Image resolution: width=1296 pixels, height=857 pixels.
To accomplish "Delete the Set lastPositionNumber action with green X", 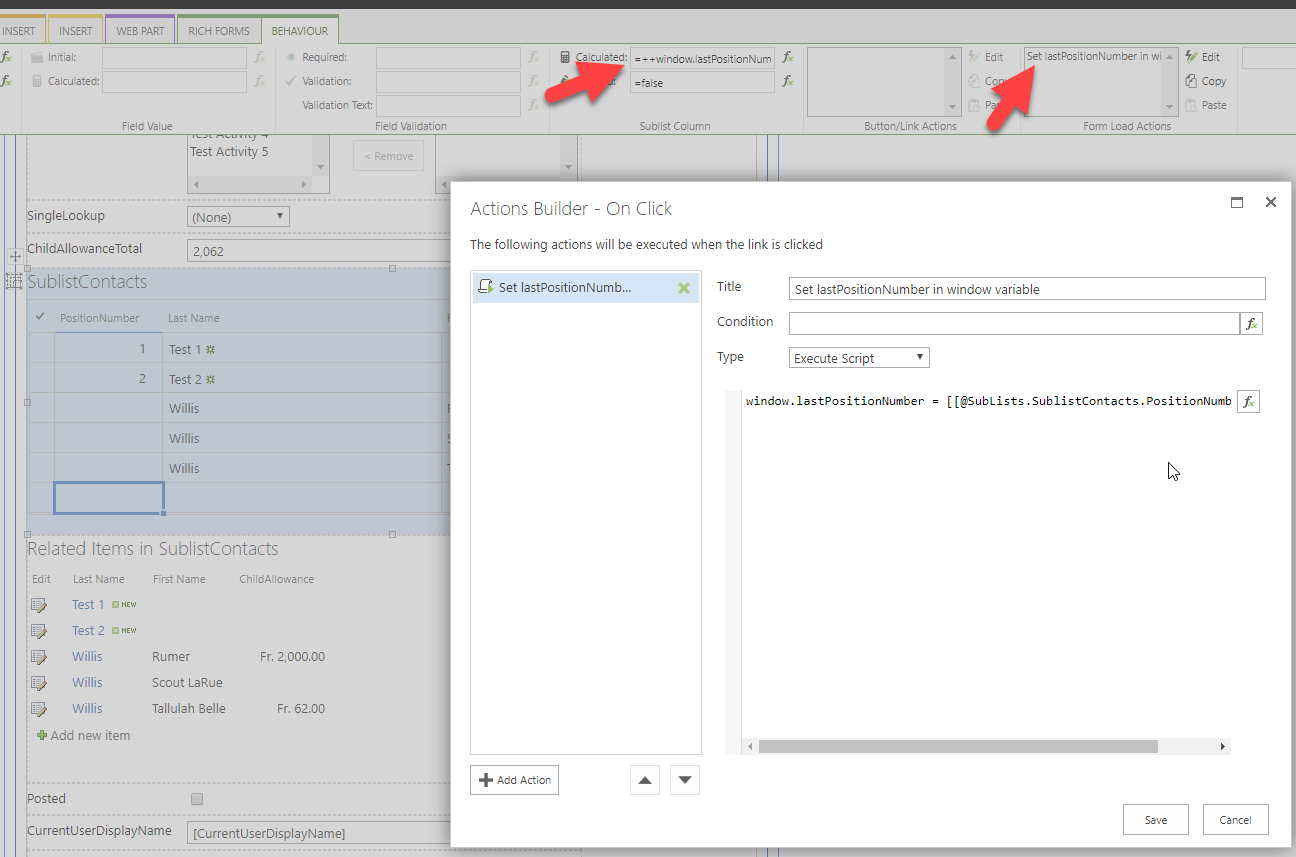I will tap(684, 288).
